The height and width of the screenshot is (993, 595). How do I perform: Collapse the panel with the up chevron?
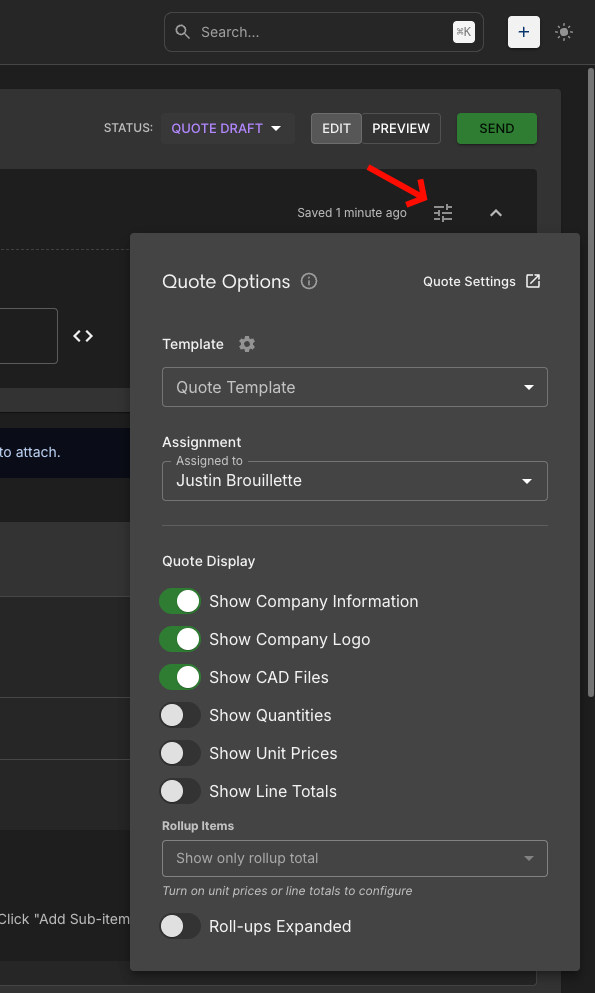(x=496, y=212)
